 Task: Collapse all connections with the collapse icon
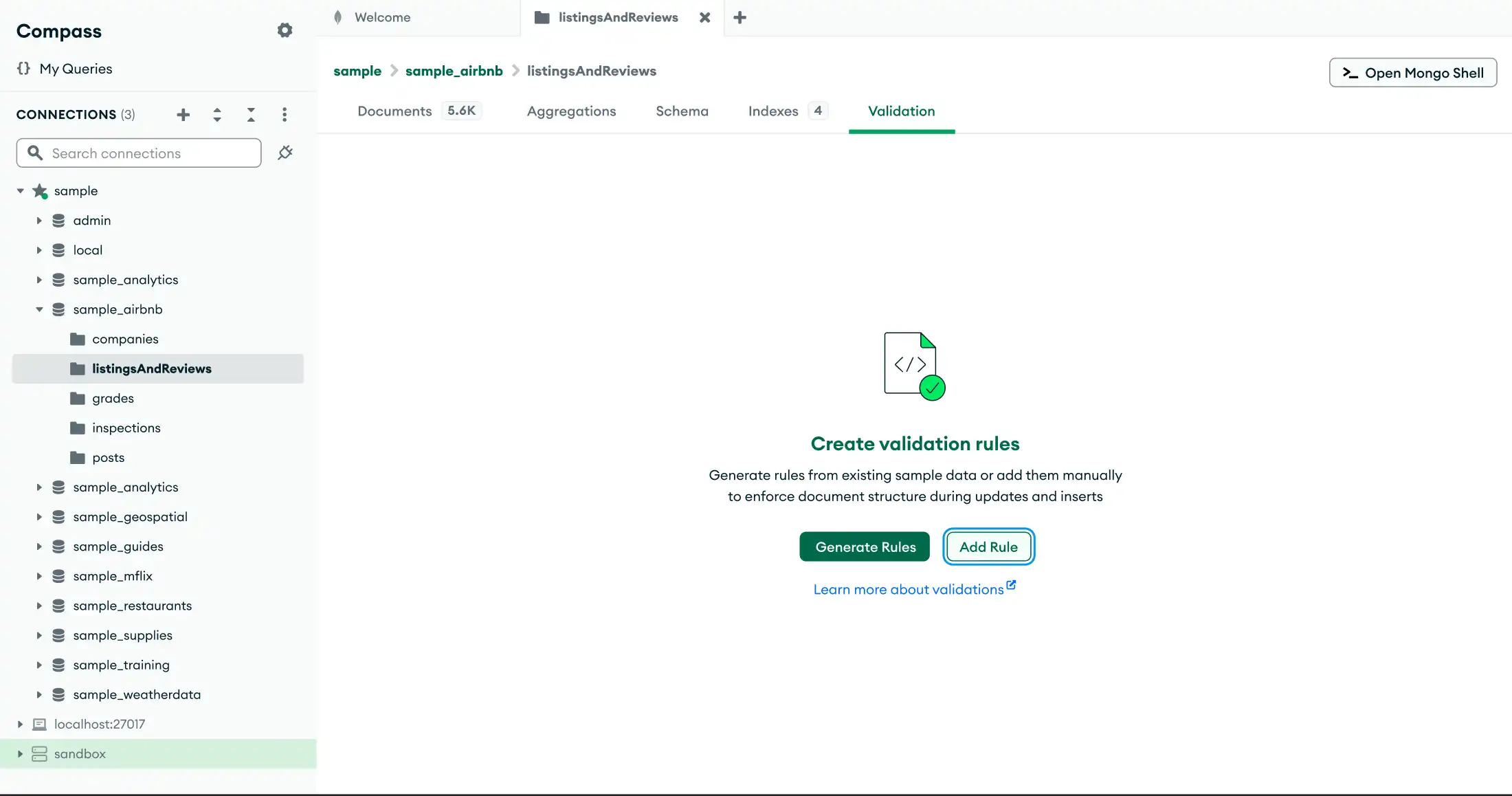pos(250,114)
